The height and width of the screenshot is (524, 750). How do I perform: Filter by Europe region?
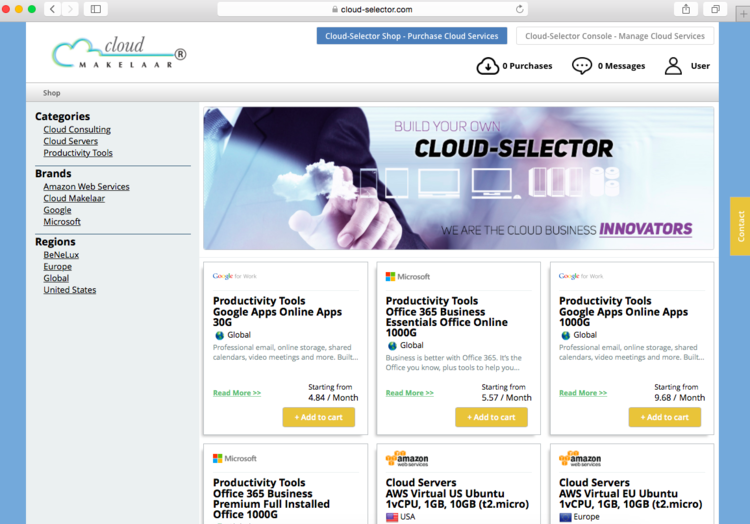point(58,266)
